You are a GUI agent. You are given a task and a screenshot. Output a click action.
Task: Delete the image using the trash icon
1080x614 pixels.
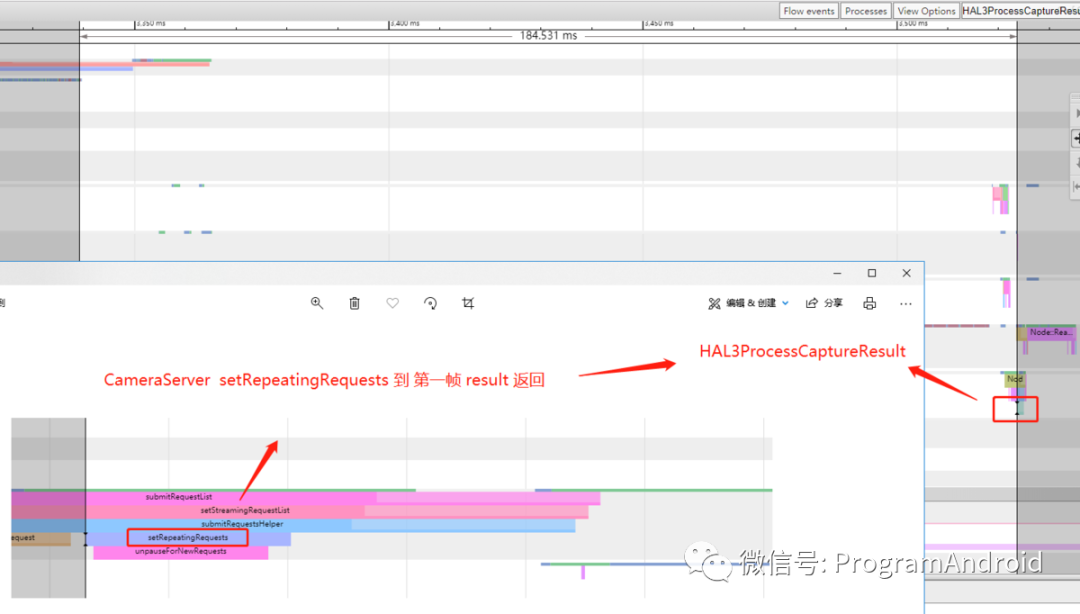coord(355,303)
